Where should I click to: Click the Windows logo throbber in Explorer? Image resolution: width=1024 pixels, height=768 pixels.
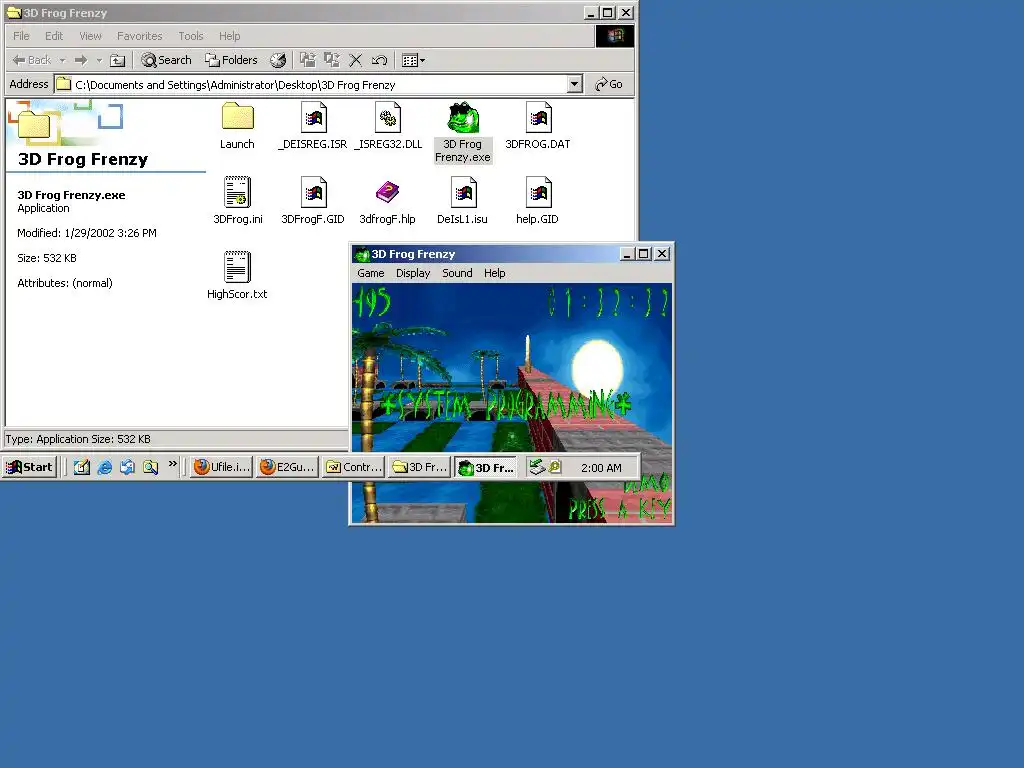coord(615,36)
